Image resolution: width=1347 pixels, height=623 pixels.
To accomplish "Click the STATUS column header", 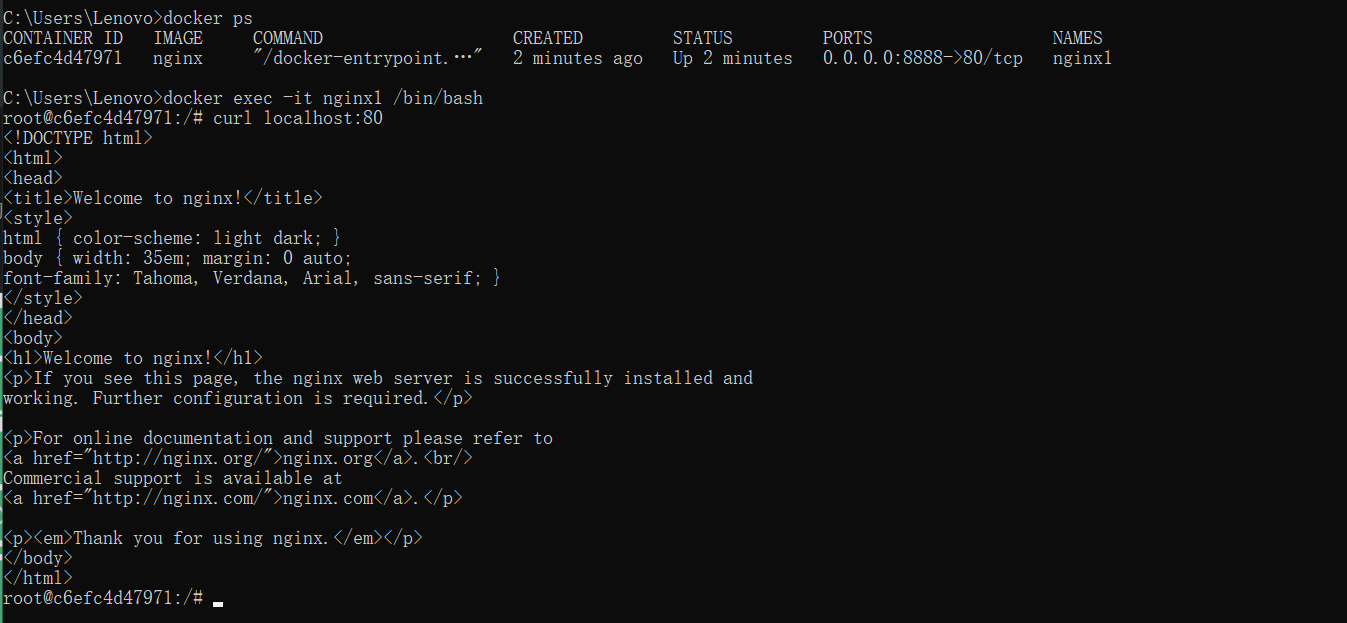I will tap(703, 38).
